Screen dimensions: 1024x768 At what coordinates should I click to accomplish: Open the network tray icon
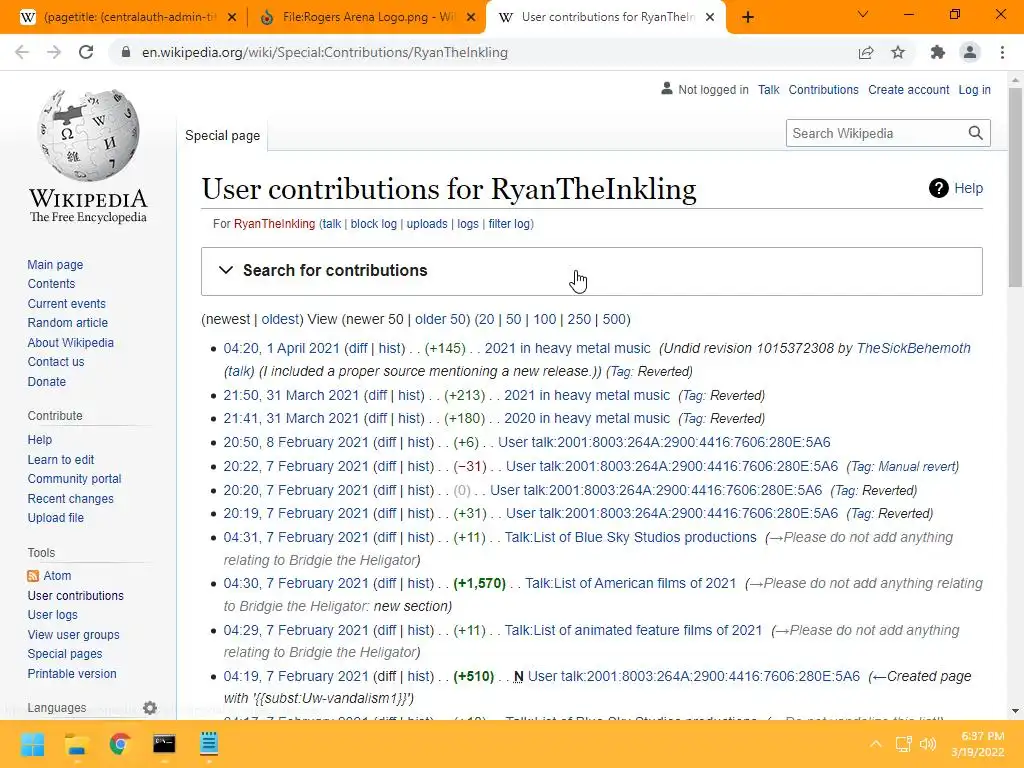[904, 744]
